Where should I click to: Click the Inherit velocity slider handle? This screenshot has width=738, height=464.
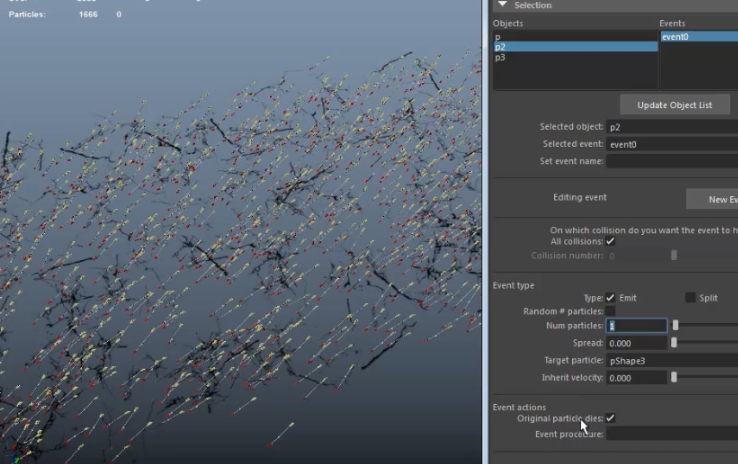[x=674, y=377]
